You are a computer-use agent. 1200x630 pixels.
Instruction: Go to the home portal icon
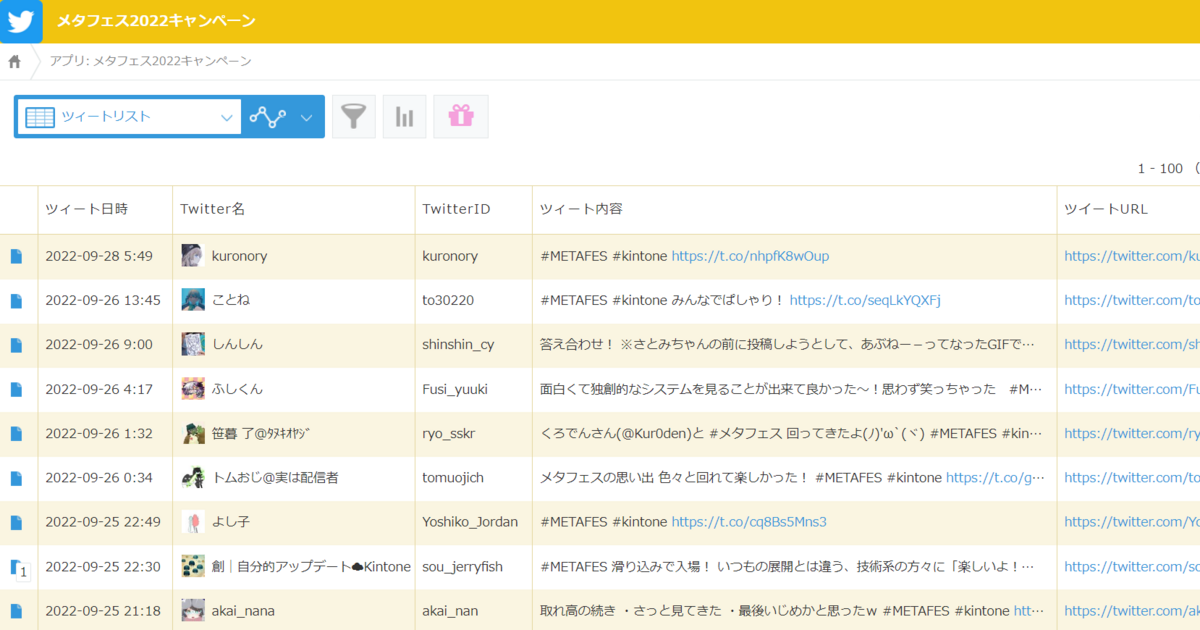coord(14,62)
